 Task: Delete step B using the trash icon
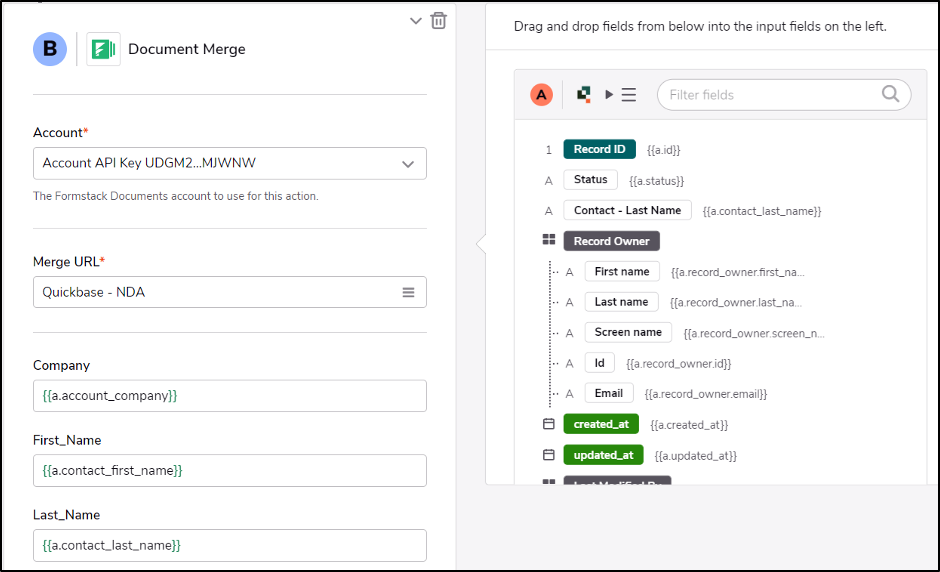coord(438,21)
